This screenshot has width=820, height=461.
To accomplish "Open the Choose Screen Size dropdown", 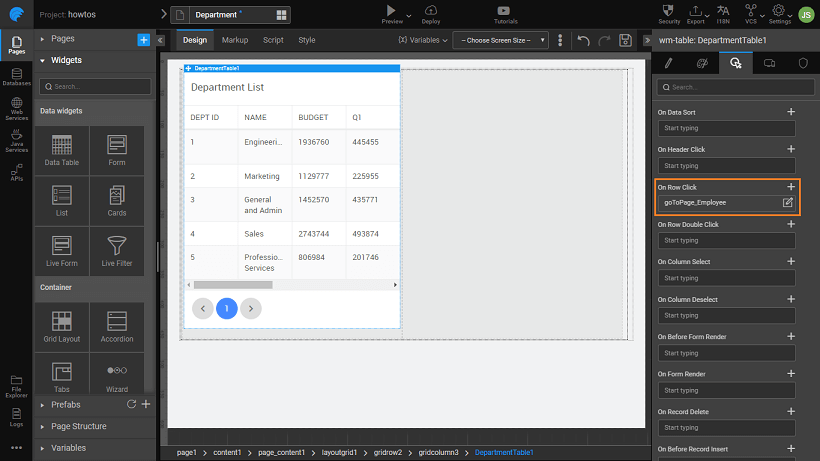I will tap(500, 40).
